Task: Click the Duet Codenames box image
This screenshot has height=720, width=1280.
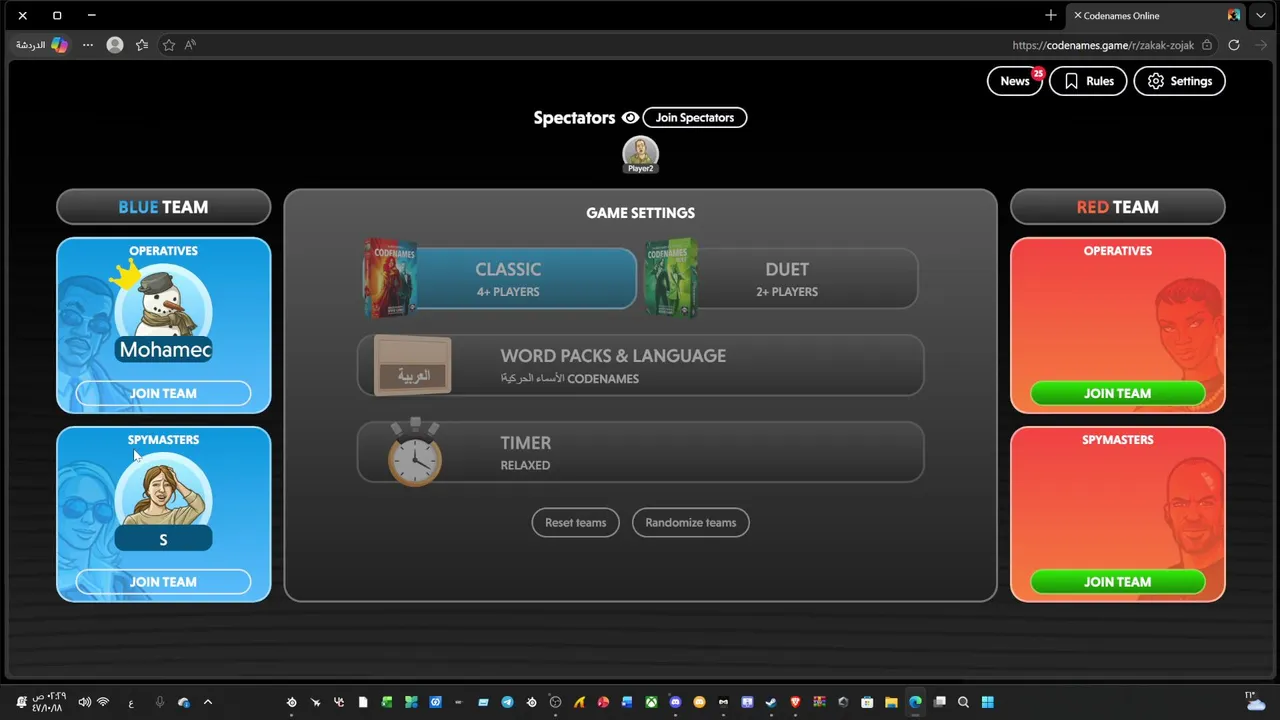Action: 671,278
